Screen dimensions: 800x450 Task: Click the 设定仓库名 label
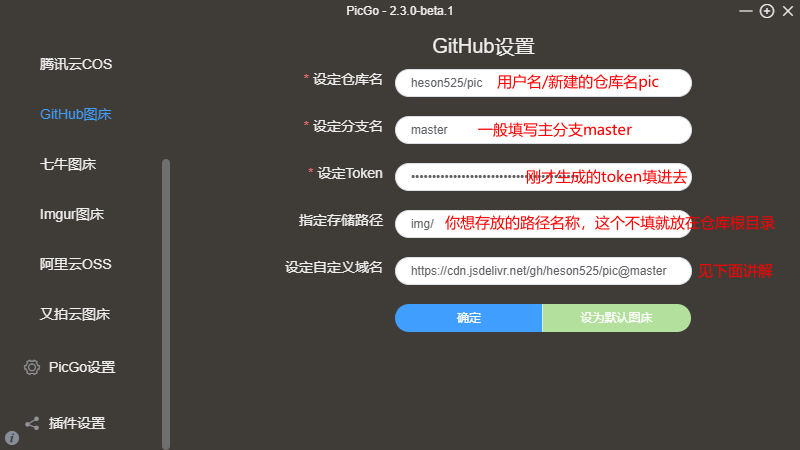click(x=347, y=80)
